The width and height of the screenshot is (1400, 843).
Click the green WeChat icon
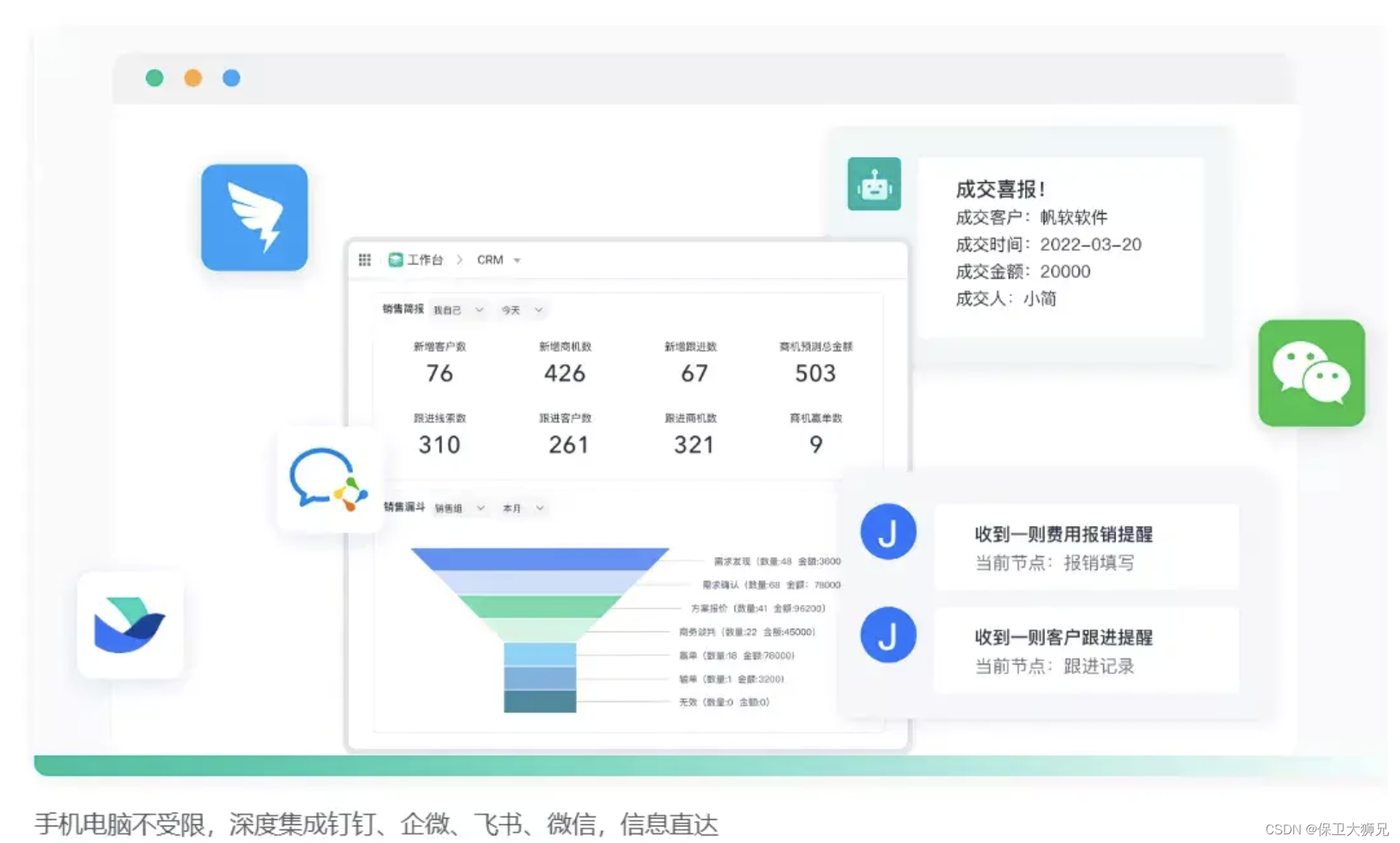click(1311, 373)
